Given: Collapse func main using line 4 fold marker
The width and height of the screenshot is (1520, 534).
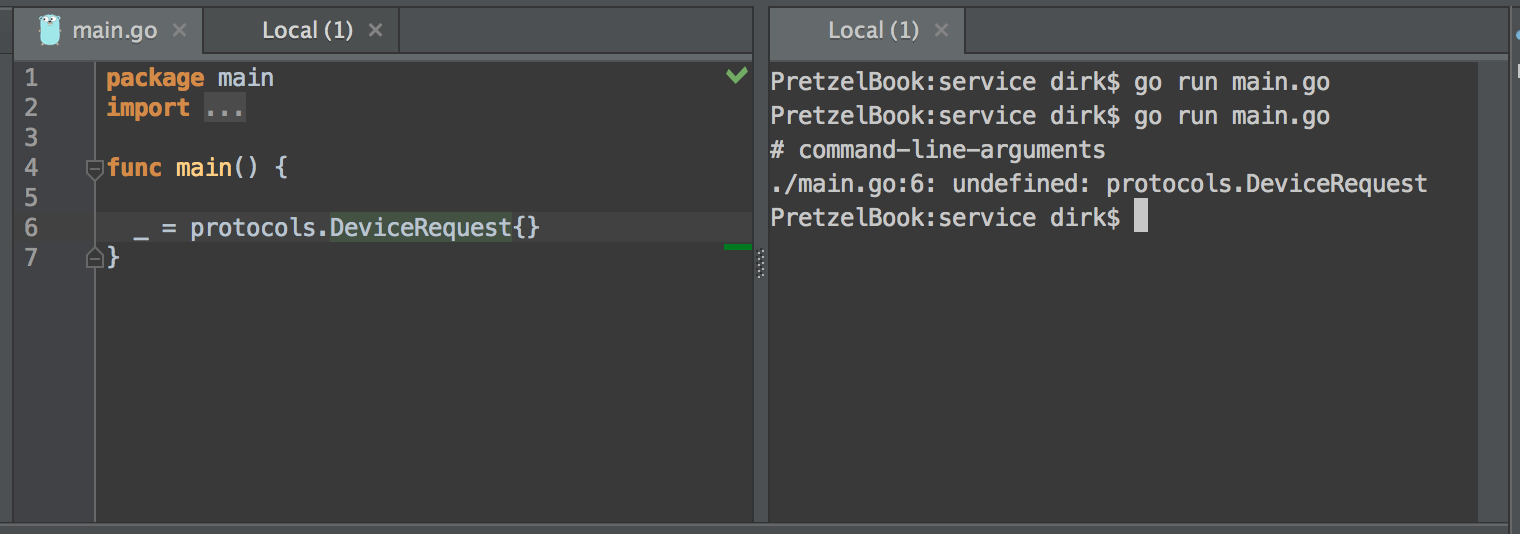Looking at the screenshot, I should (95, 169).
